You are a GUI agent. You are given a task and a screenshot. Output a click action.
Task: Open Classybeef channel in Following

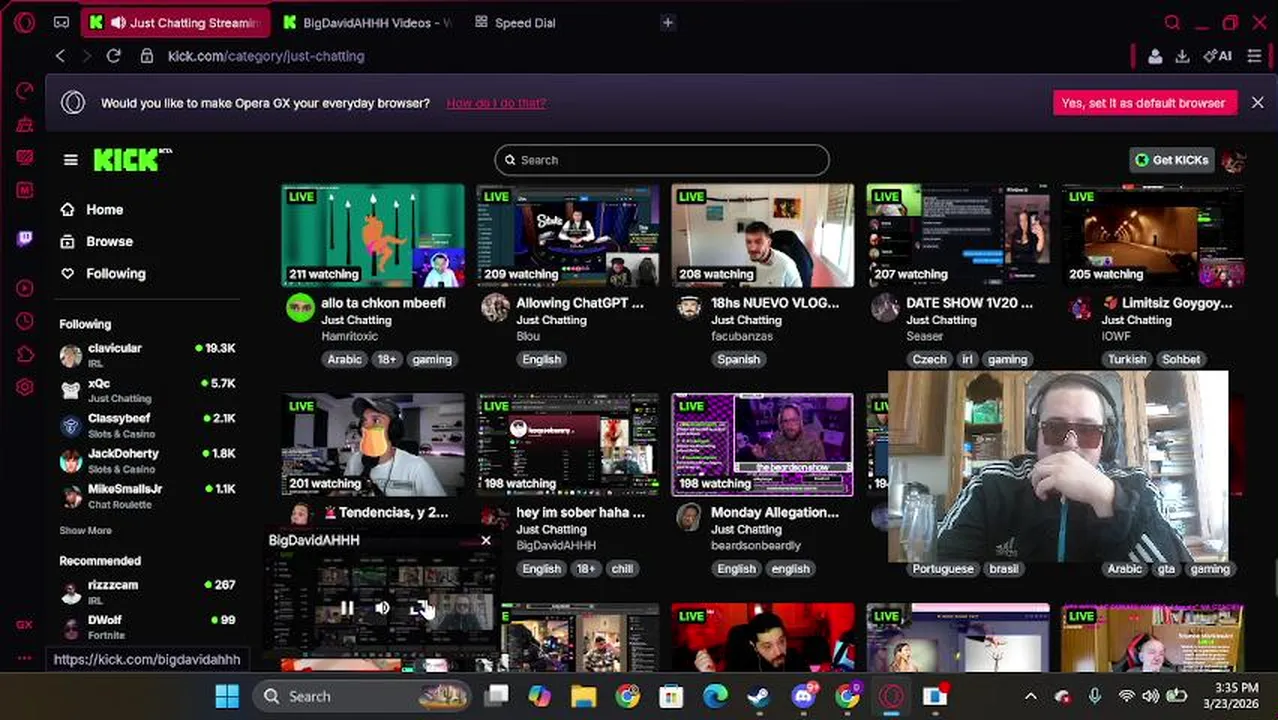click(x=147, y=425)
